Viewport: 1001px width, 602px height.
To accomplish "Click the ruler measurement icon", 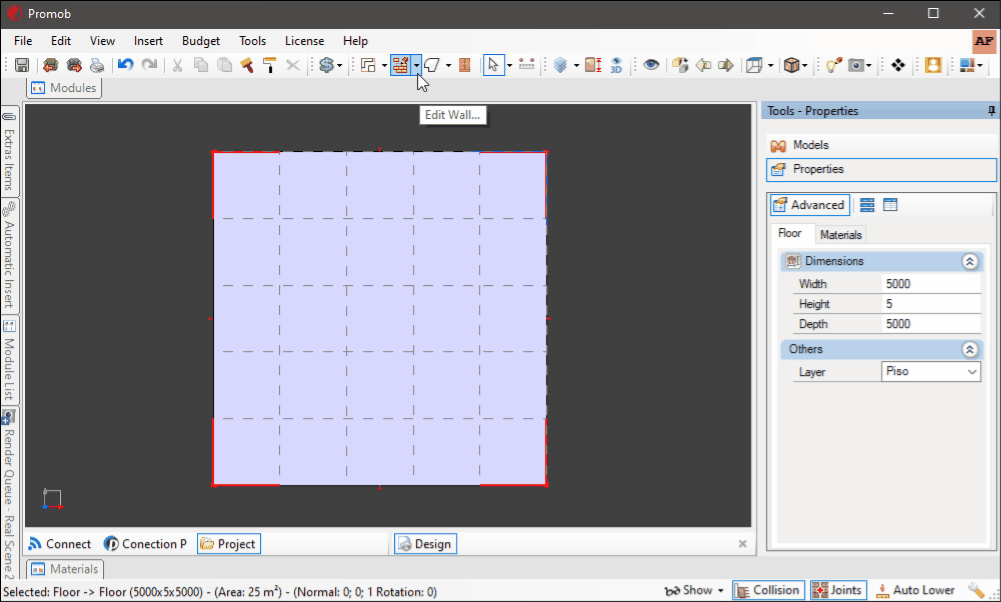I will point(527,65).
